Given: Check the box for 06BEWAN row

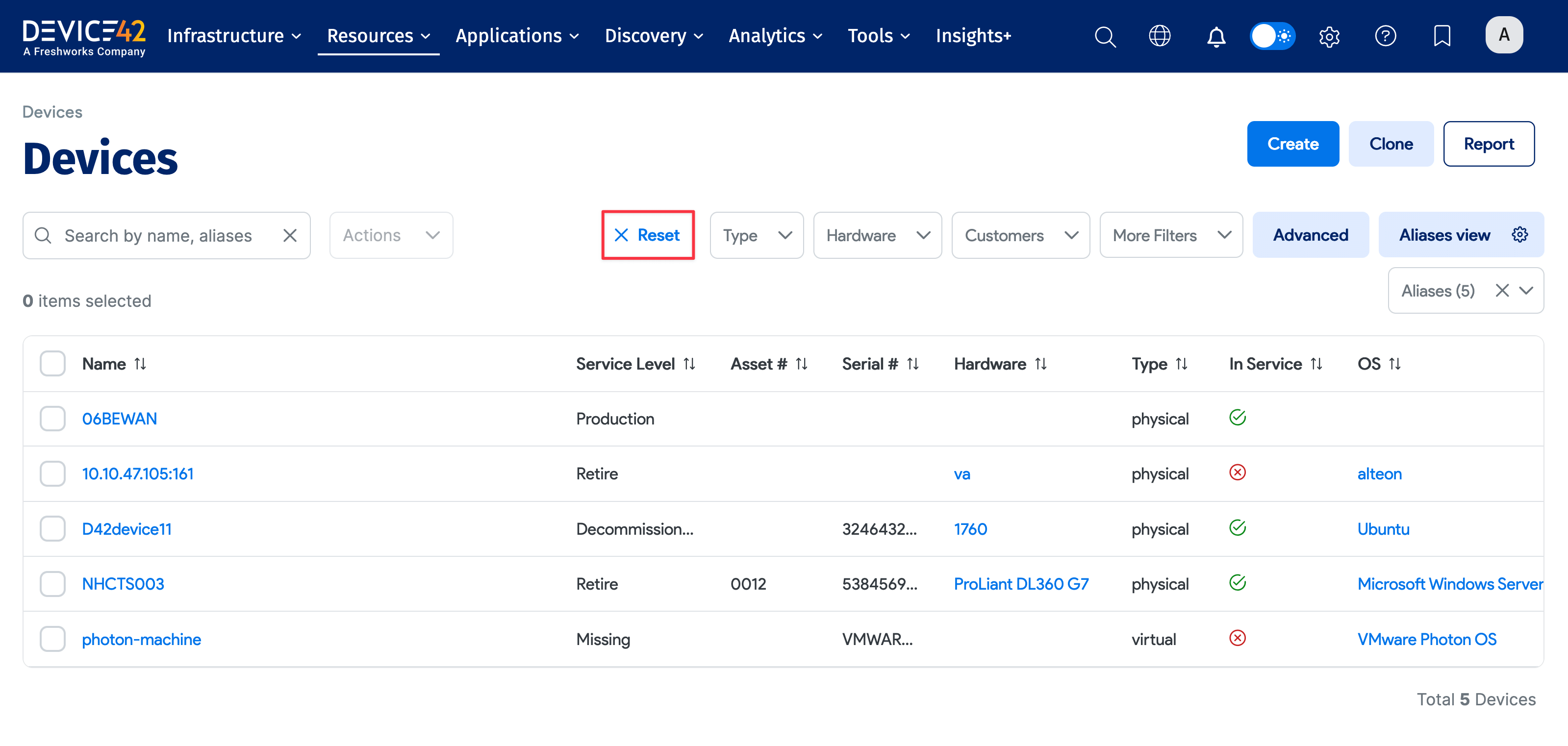Looking at the screenshot, I should pyautogui.click(x=52, y=419).
